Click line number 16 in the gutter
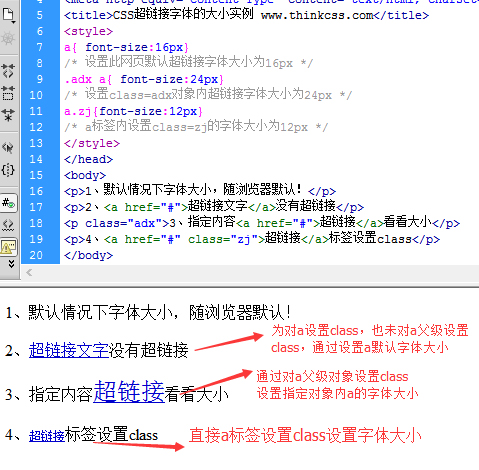Viewport: 479px width, 470px height. click(x=36, y=191)
